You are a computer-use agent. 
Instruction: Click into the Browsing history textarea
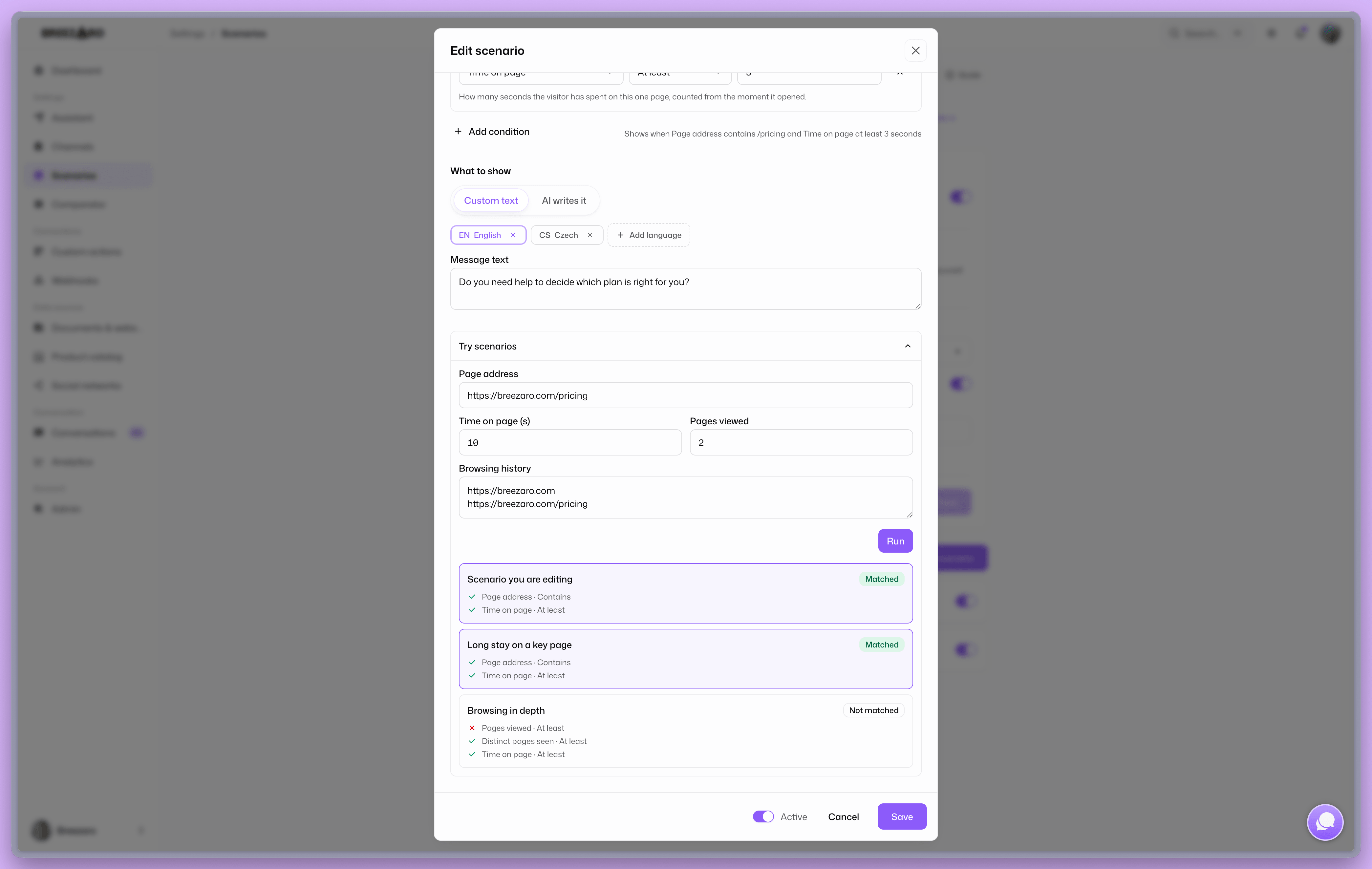tap(685, 498)
